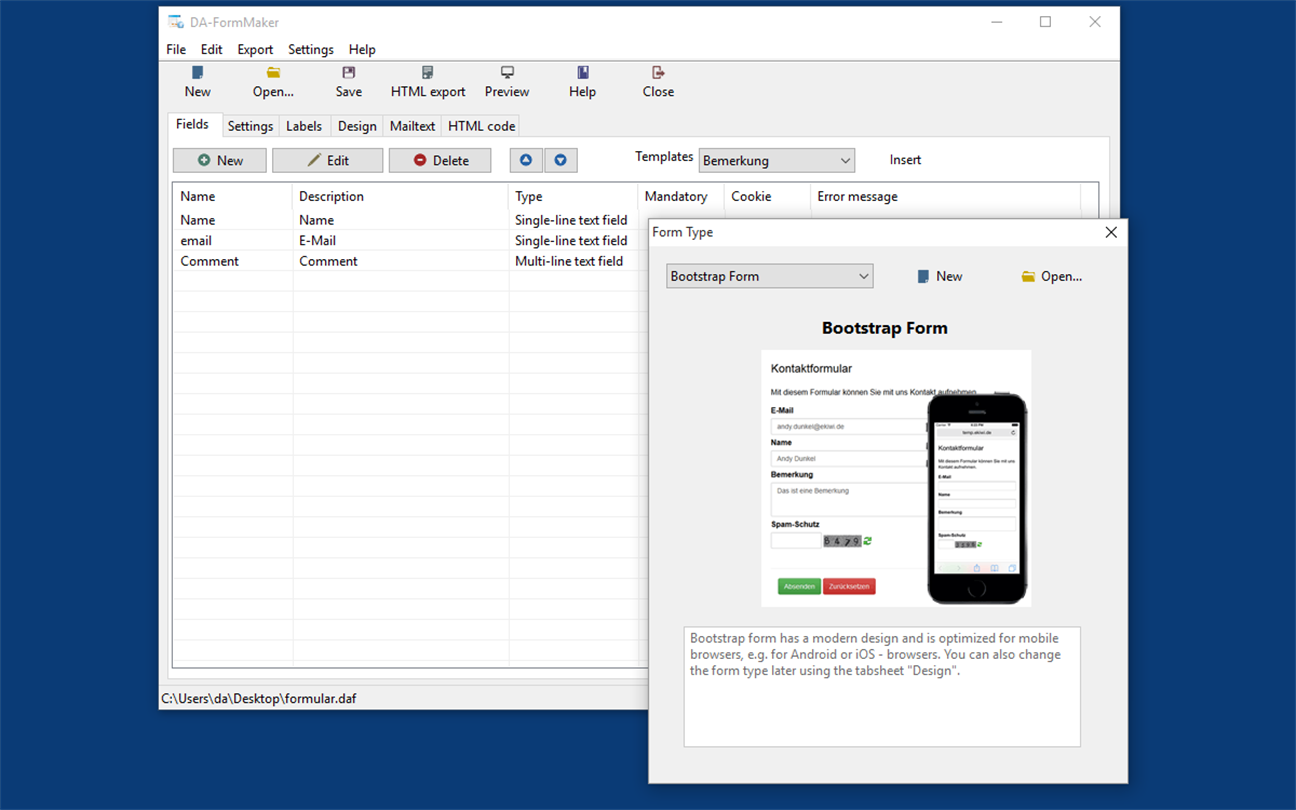
Task: Click the formular.daf path in status bar
Action: click(259, 698)
